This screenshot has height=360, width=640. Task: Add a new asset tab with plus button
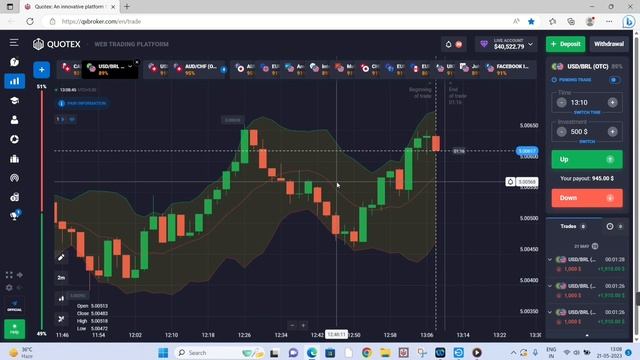42,70
